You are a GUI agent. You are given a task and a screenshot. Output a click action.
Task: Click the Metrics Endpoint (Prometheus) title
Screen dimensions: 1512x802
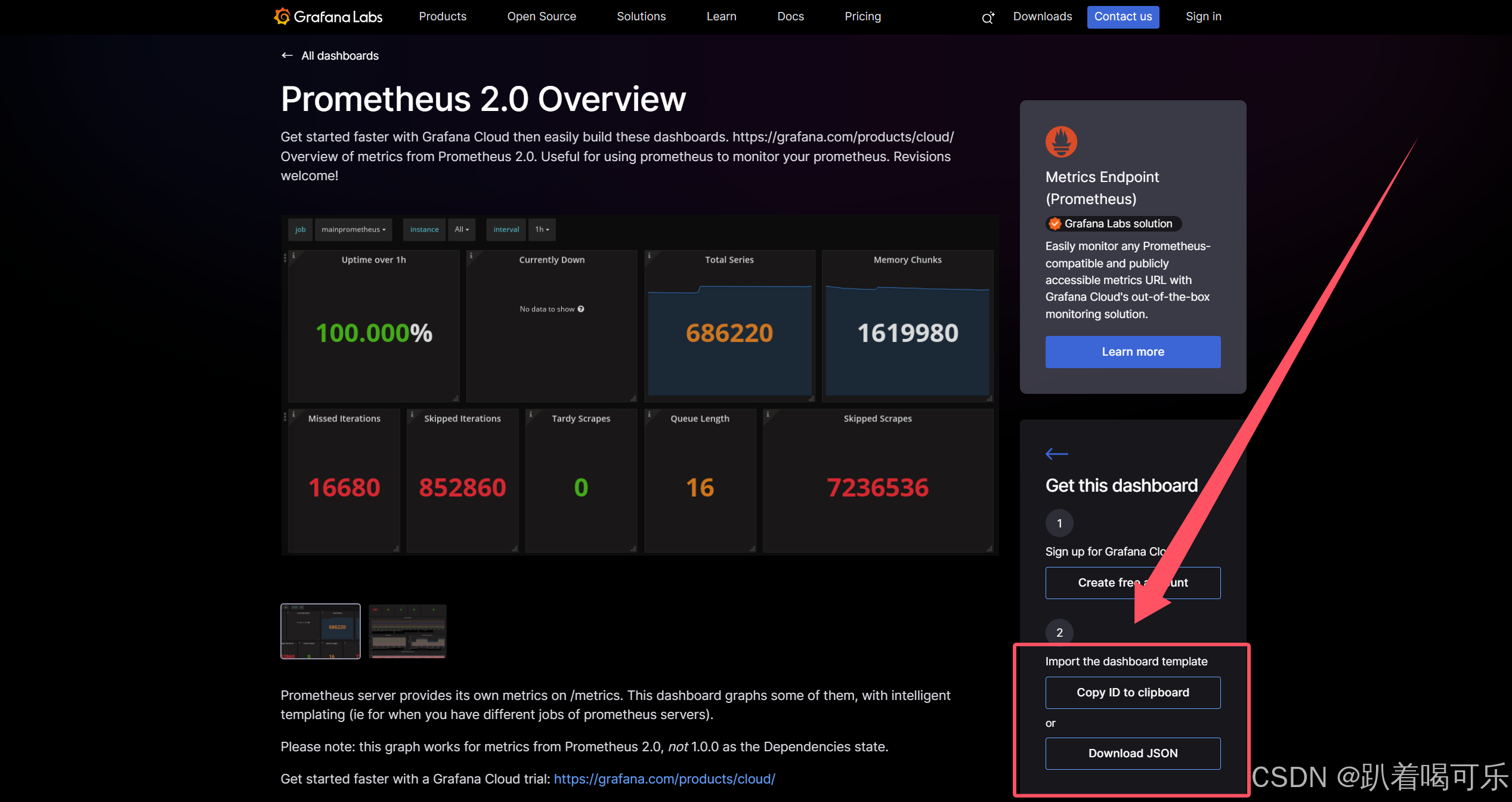1102,188
